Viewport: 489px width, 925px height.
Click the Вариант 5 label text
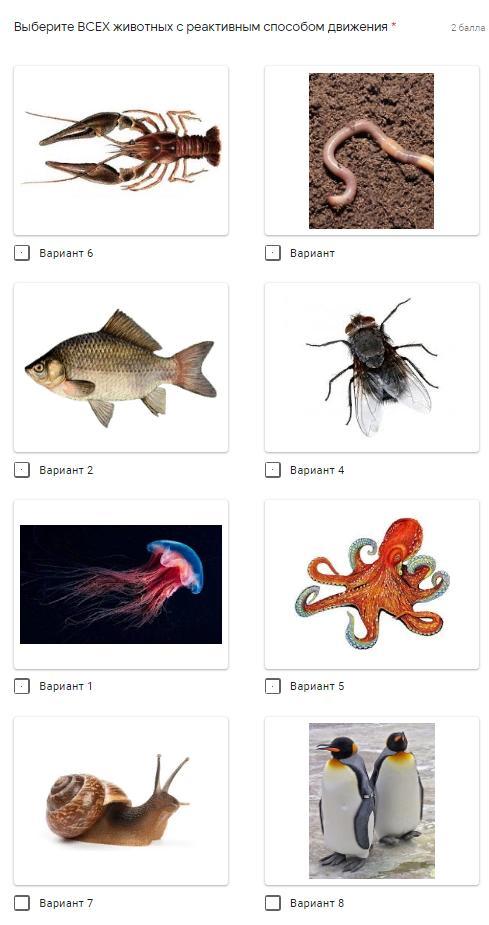[317, 686]
